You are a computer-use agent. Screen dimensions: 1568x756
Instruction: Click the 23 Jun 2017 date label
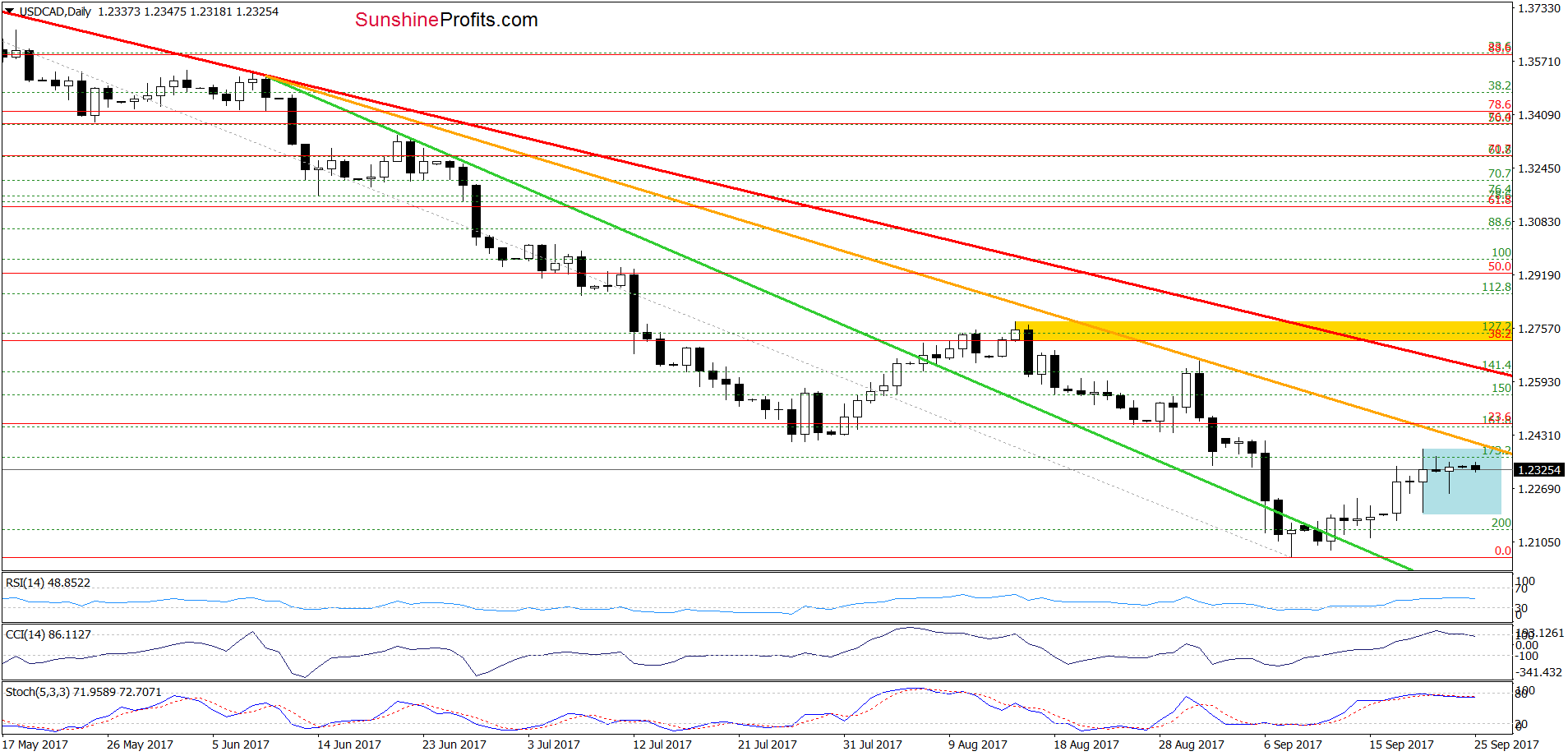point(454,744)
